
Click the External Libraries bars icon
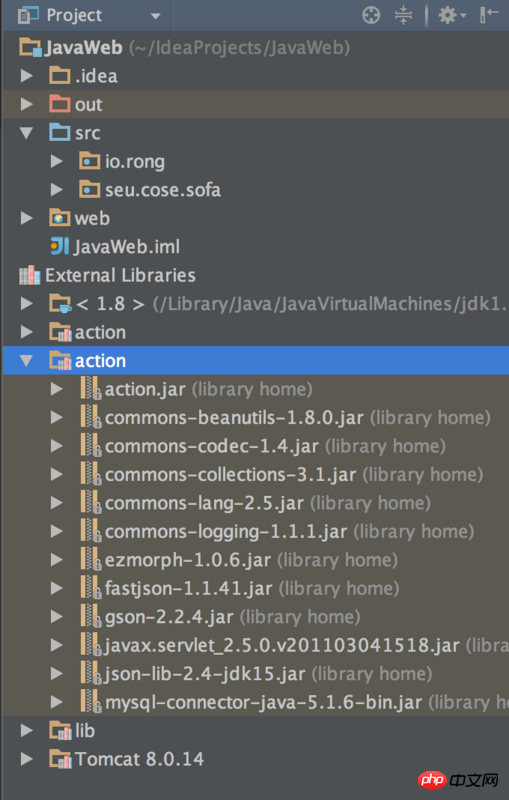pos(30,276)
